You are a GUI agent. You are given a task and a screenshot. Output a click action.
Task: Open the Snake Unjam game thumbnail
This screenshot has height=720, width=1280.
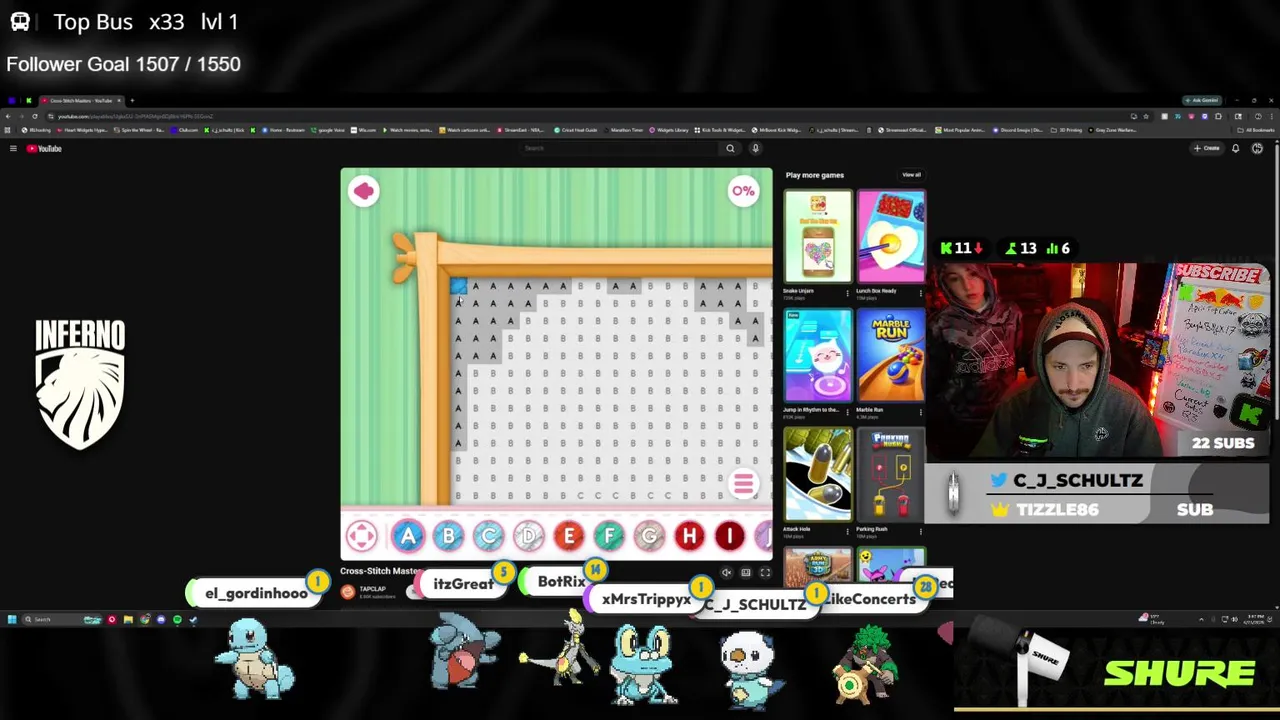818,237
